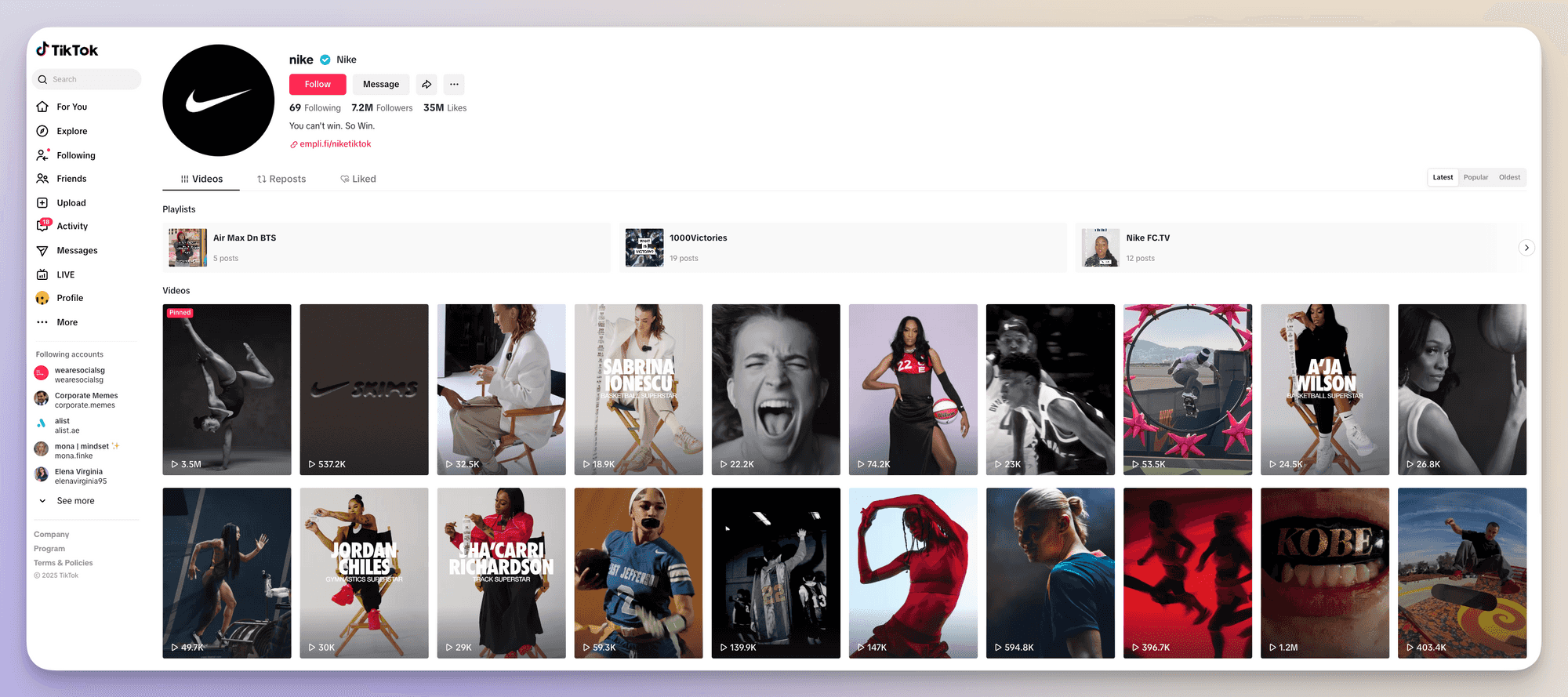Expand the Company footer section

click(51, 535)
